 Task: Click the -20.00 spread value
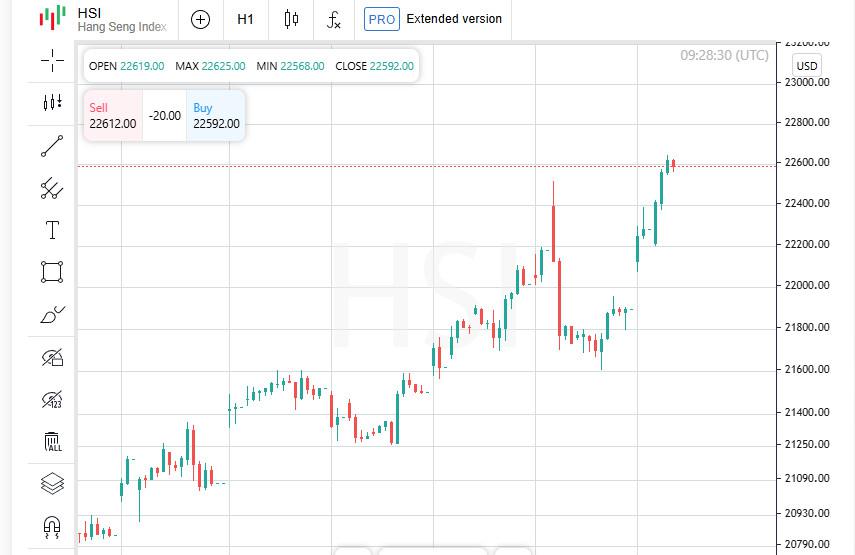[x=165, y=116]
